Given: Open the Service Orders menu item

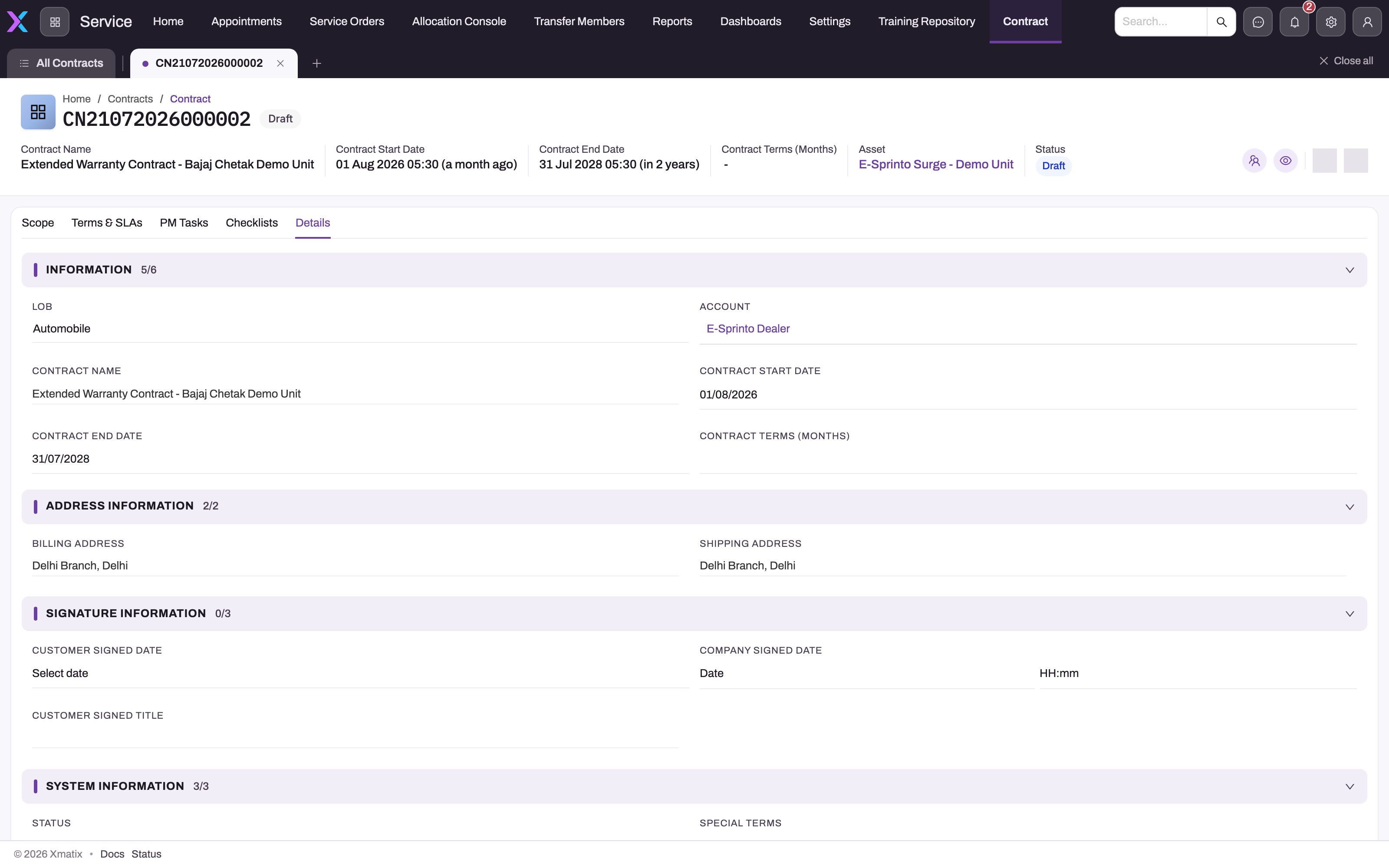Looking at the screenshot, I should coord(347,21).
